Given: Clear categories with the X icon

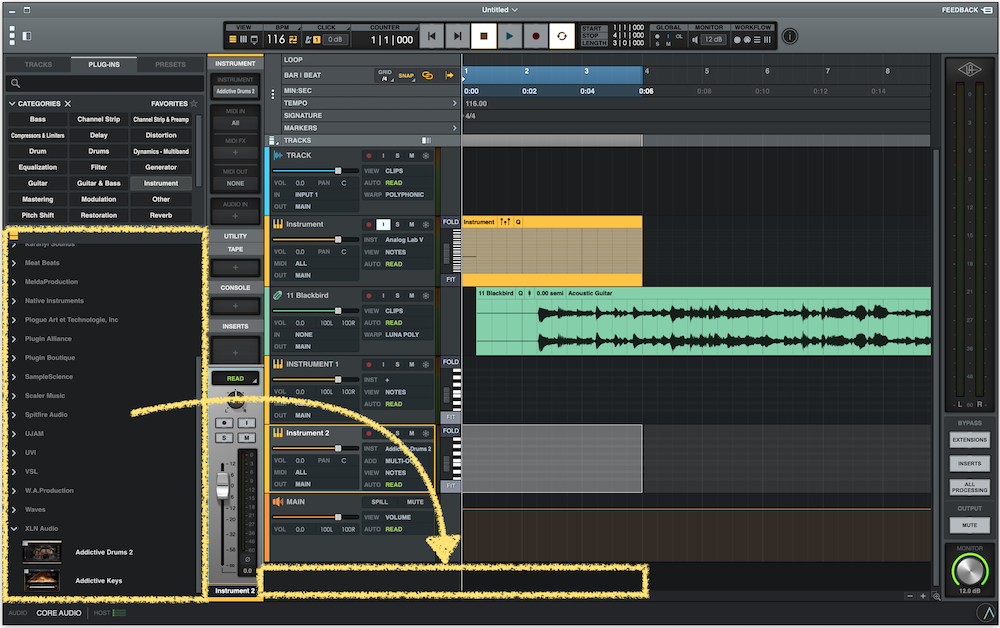Looking at the screenshot, I should (68, 104).
